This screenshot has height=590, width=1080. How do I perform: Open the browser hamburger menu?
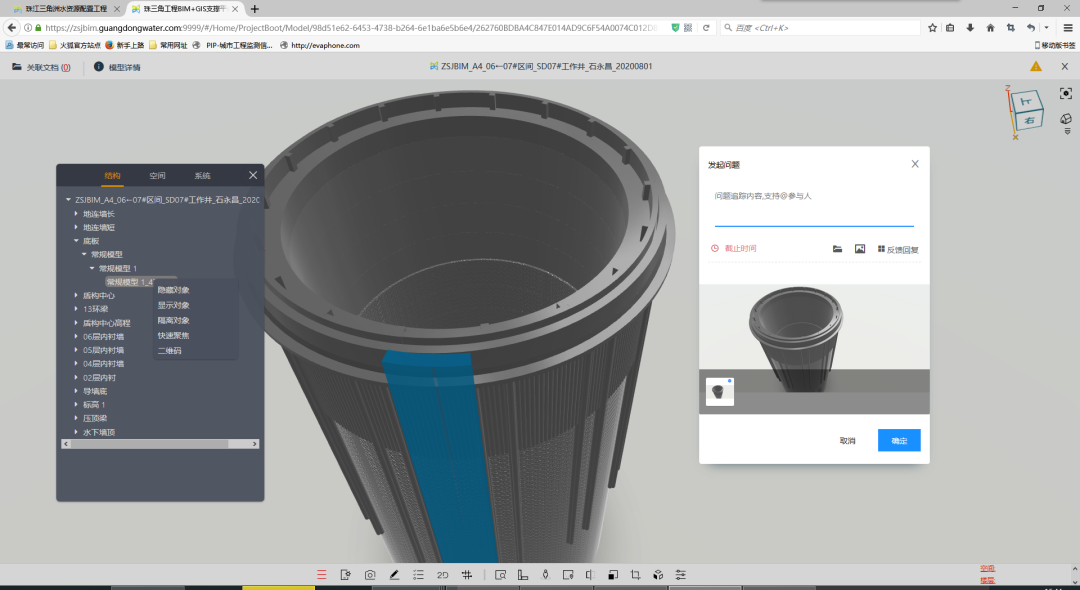(x=1068, y=28)
